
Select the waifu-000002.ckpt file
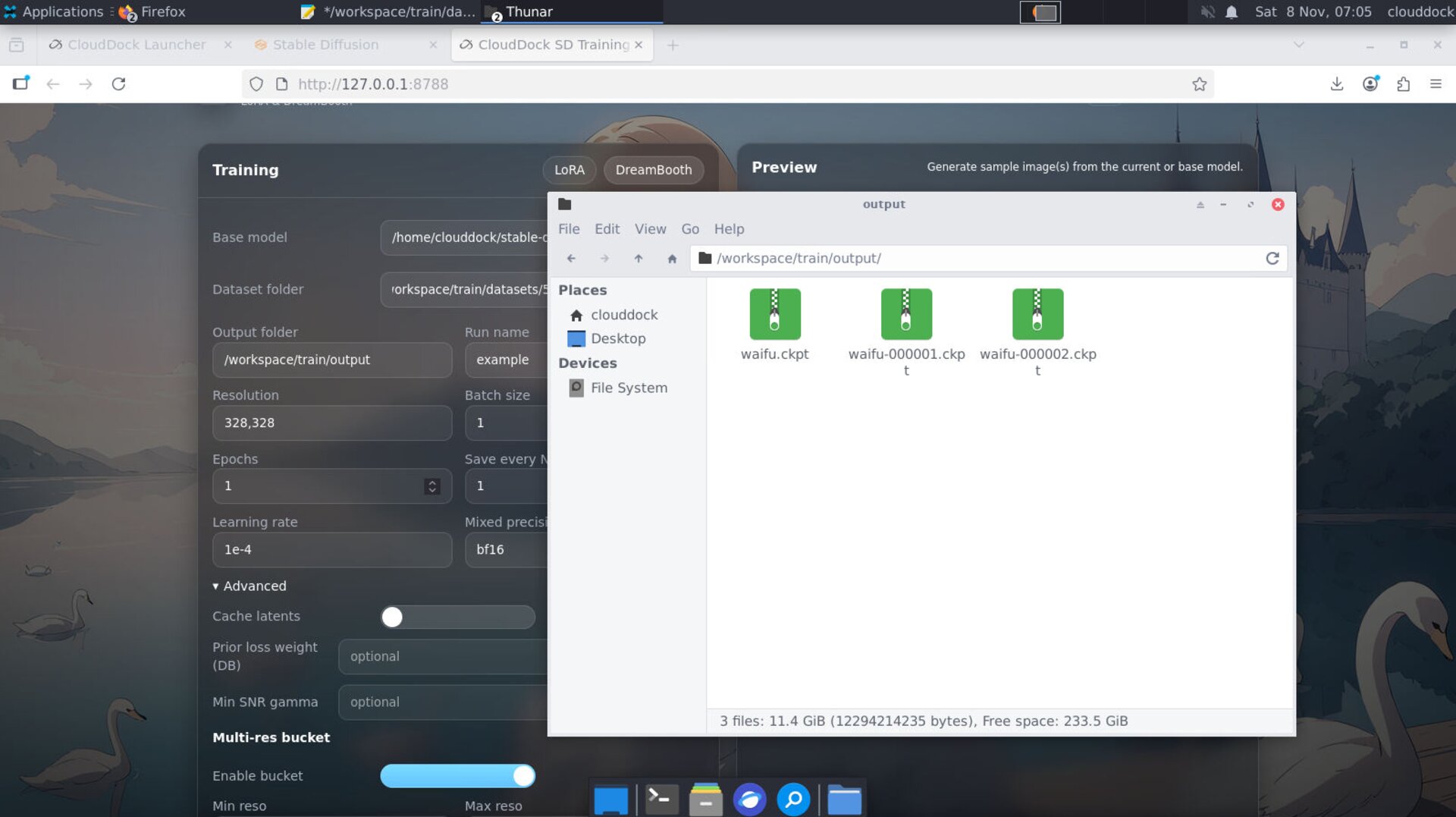pyautogui.click(x=1037, y=314)
